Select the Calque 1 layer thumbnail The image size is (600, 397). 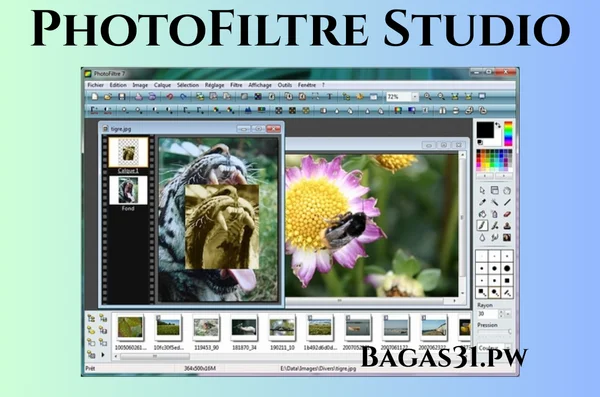[128, 152]
